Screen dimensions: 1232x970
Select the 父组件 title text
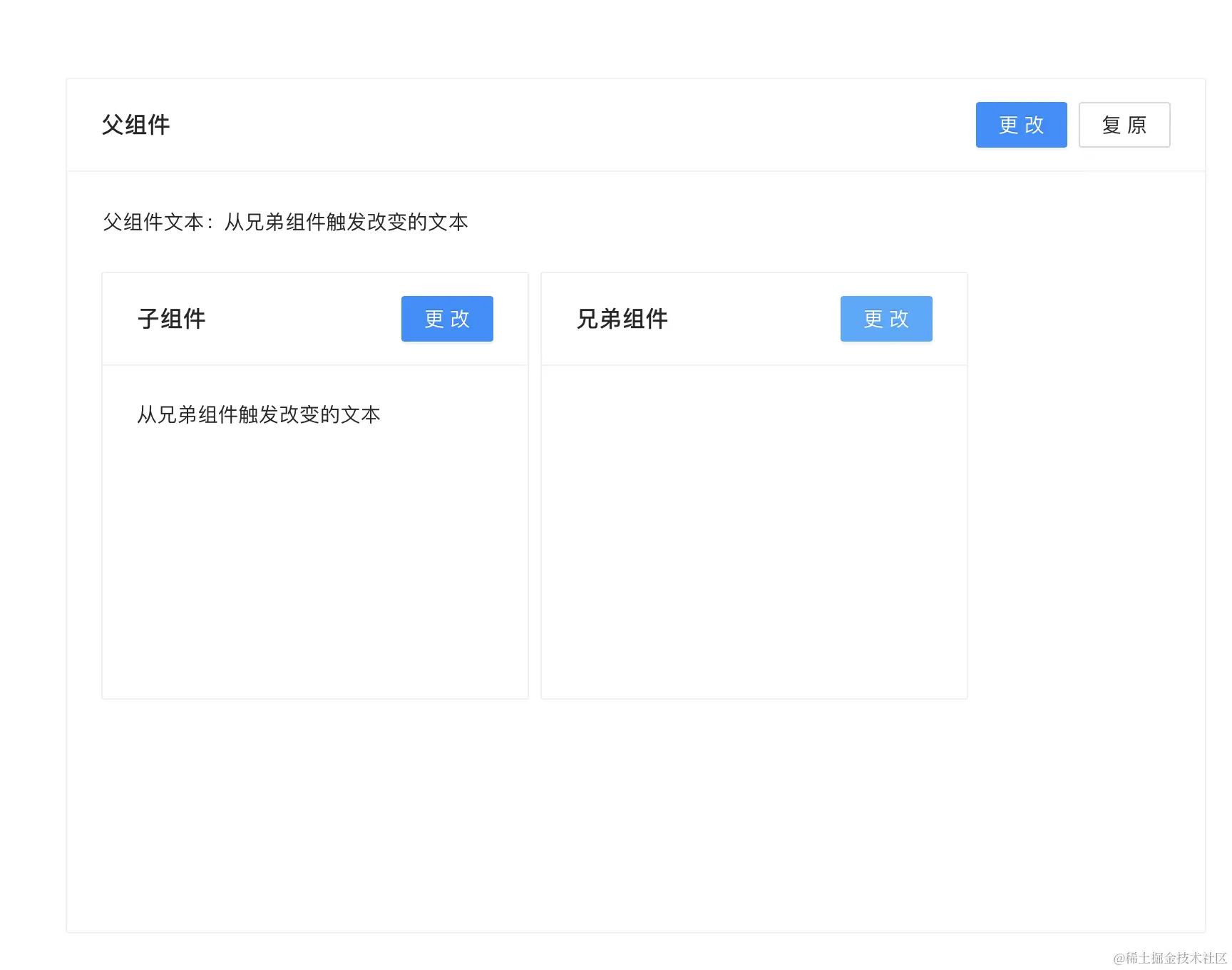tap(136, 125)
